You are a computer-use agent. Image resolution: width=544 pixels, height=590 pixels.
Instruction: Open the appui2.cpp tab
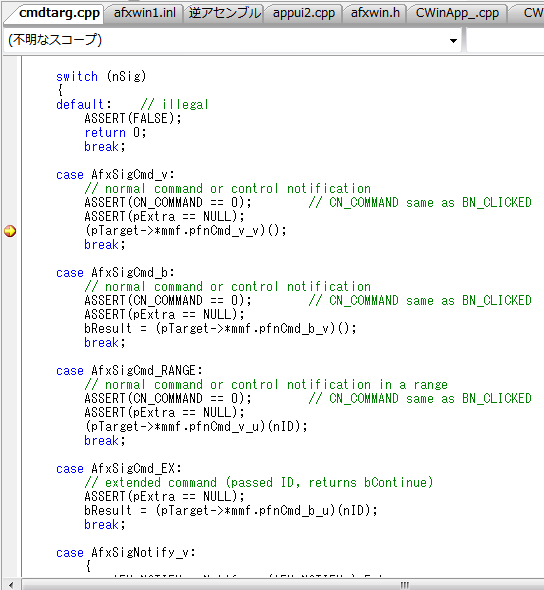click(x=304, y=13)
